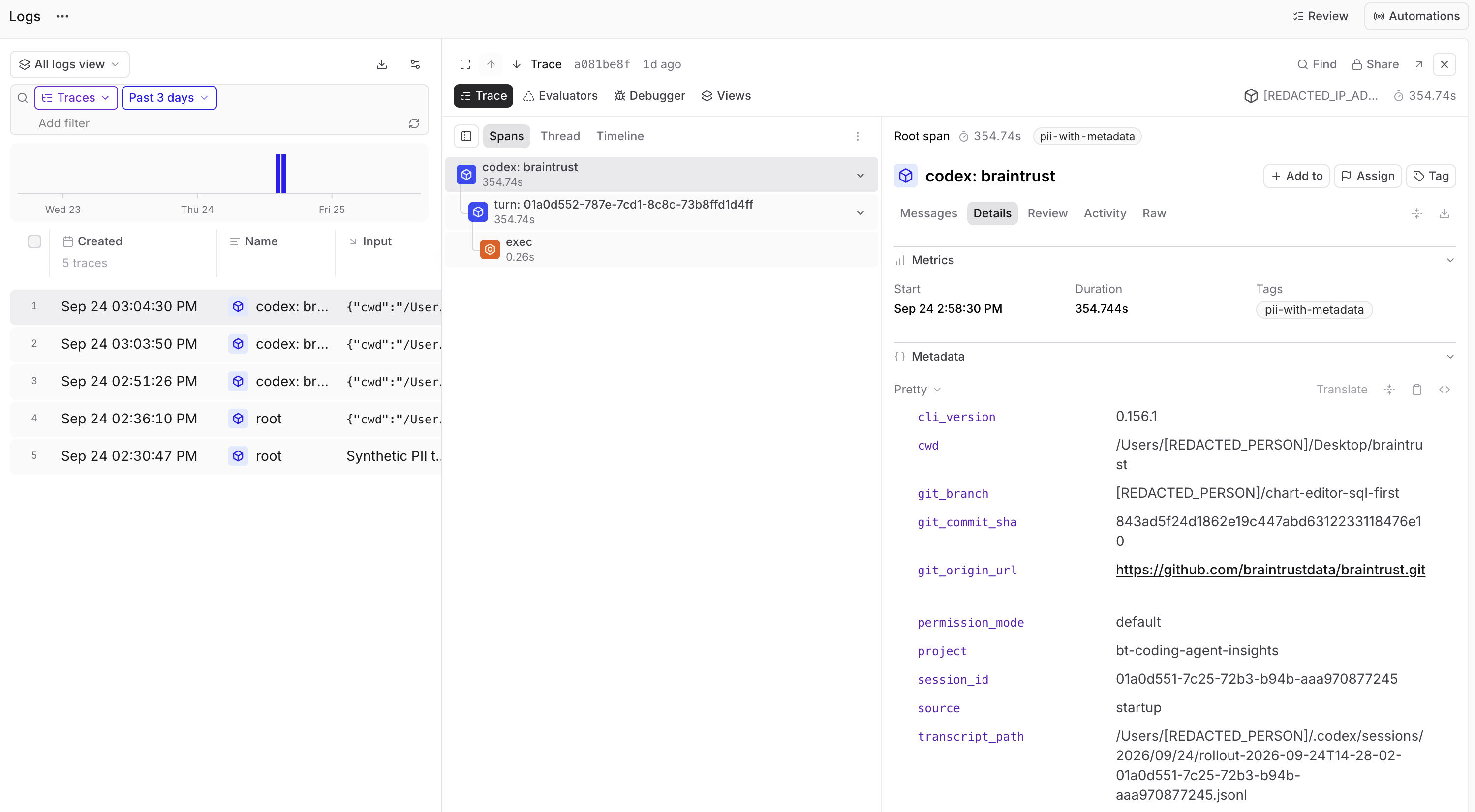
Task: Toggle the span tree sidebar layout
Action: [467, 136]
